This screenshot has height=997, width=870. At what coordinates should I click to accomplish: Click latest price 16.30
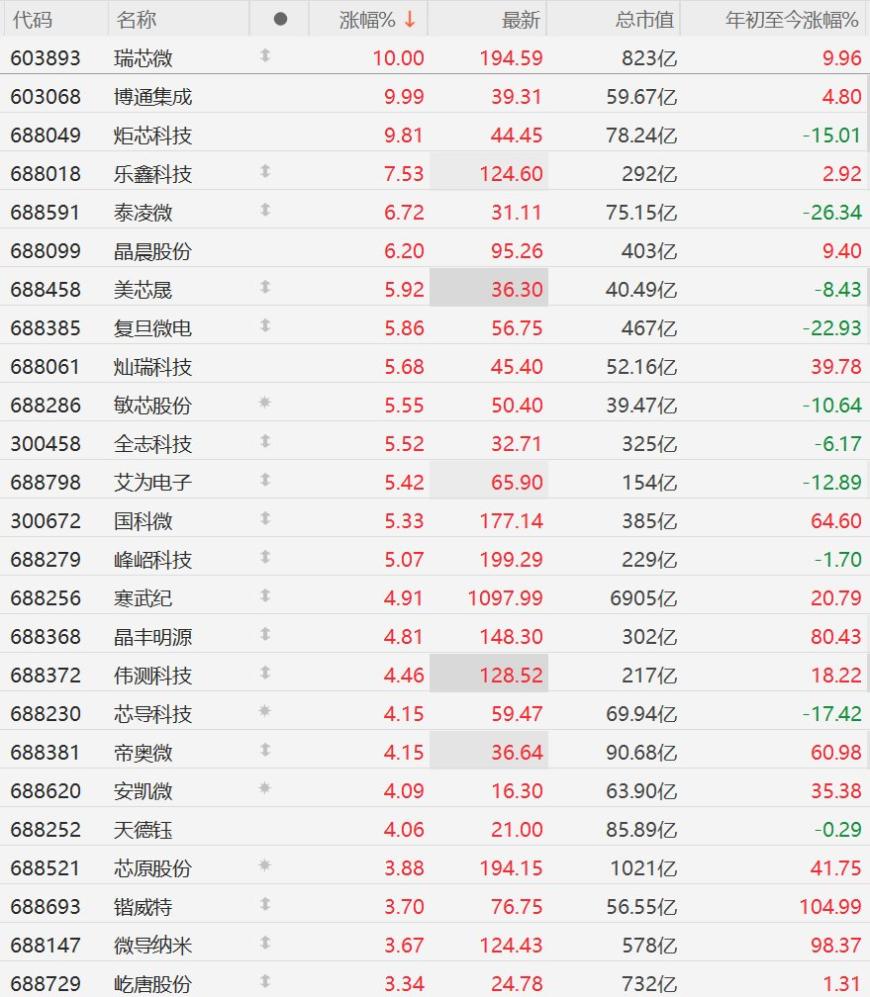517,791
